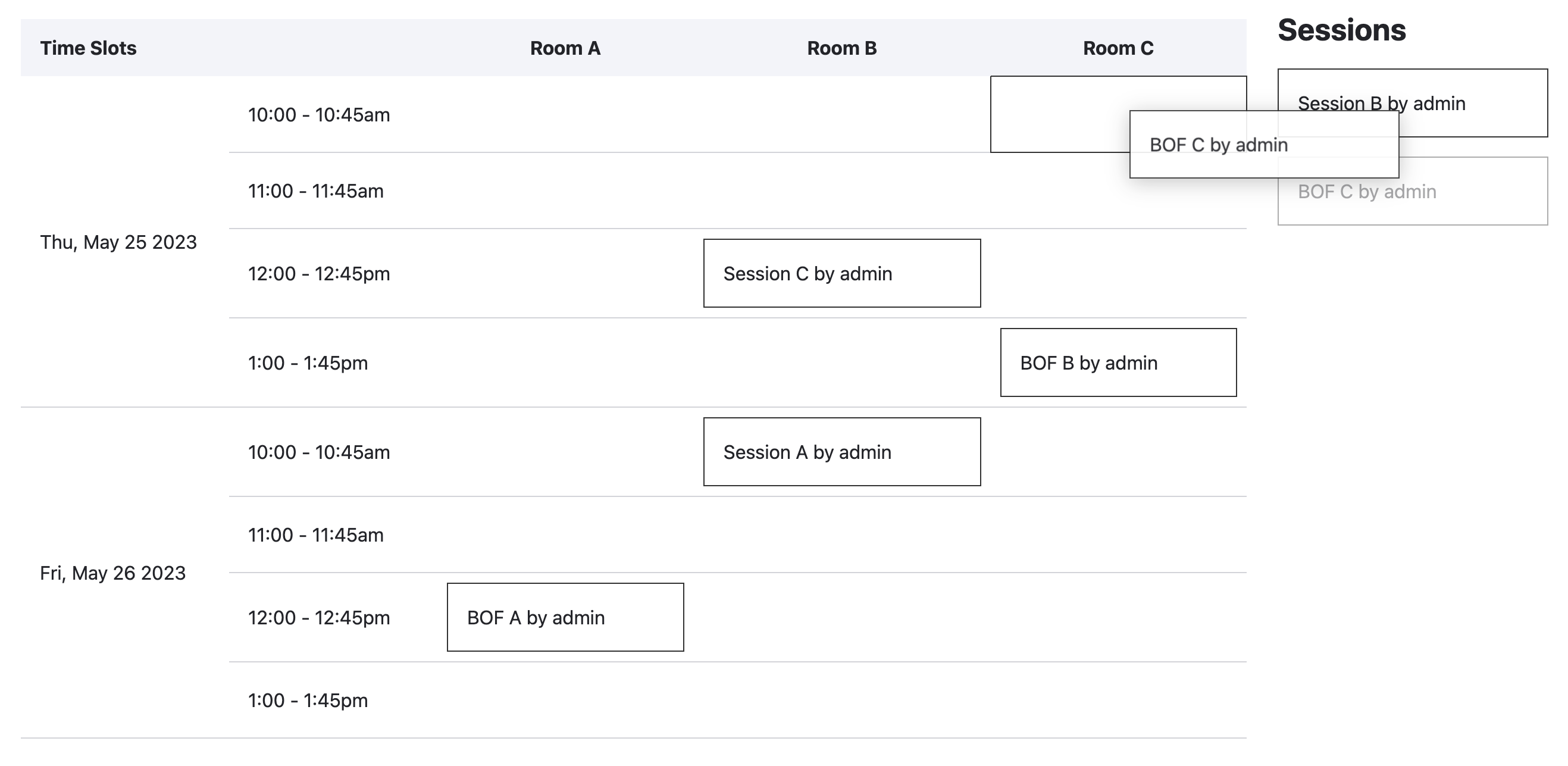This screenshot has width=1568, height=766.
Task: Click the Room A column header
Action: 565,48
